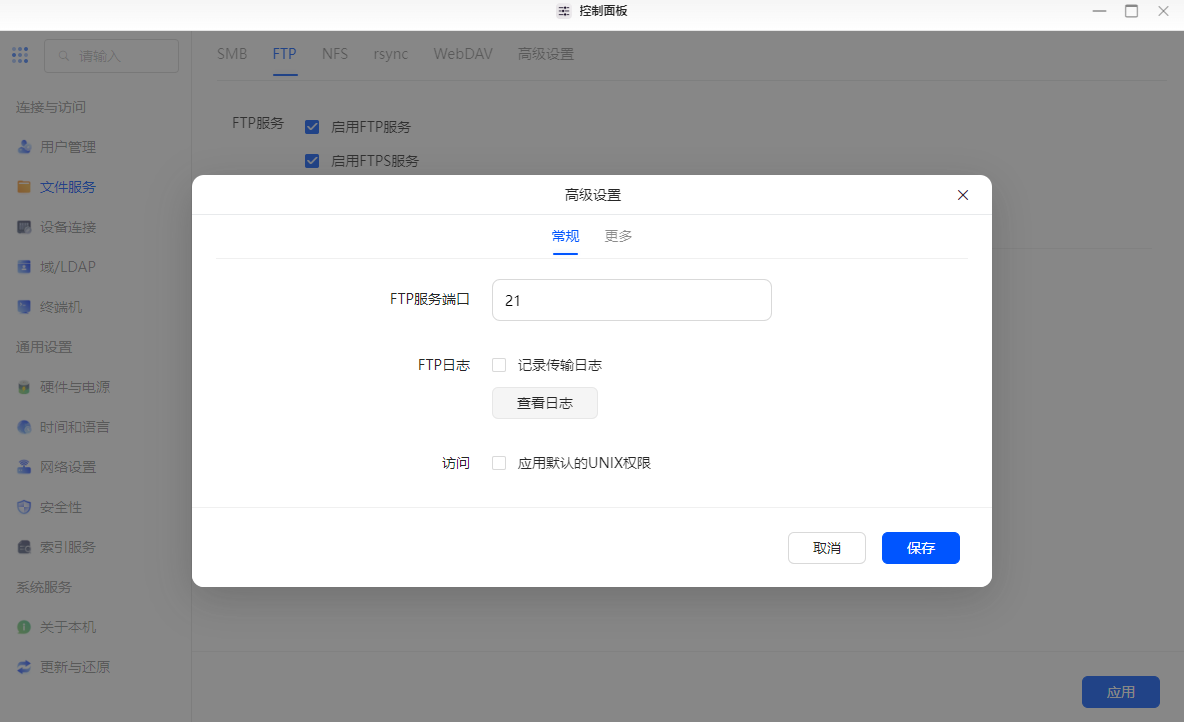Toggle the 启用FTPS服务 checkbox

point(312,161)
